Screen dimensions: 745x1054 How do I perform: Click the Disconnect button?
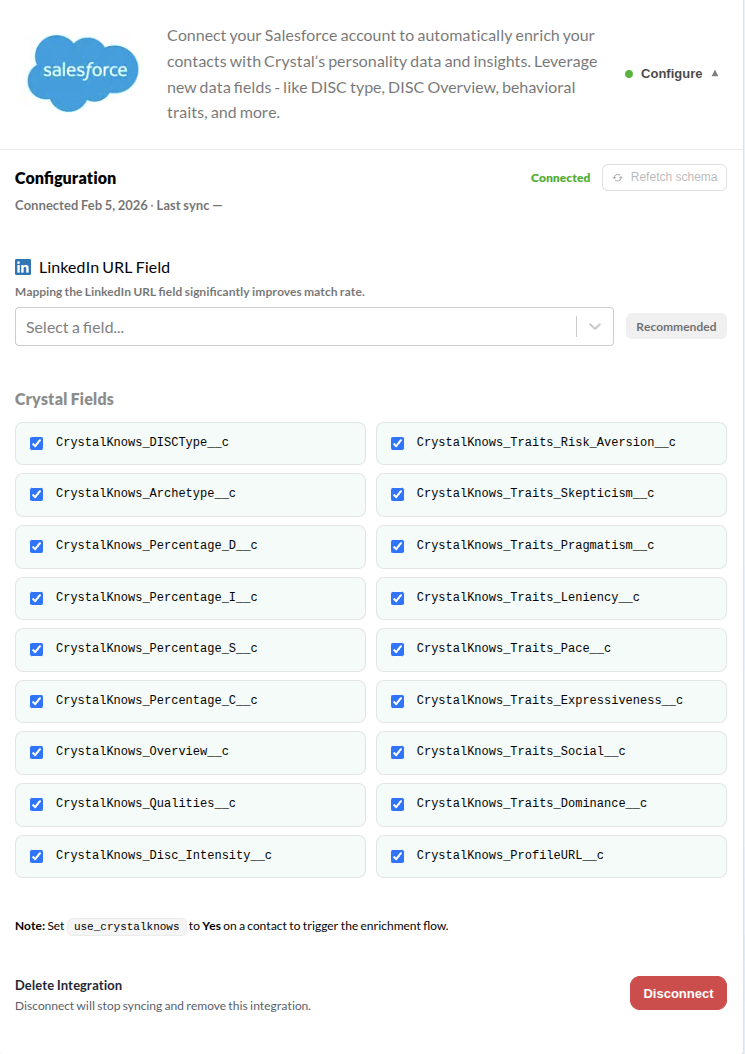[x=678, y=993]
